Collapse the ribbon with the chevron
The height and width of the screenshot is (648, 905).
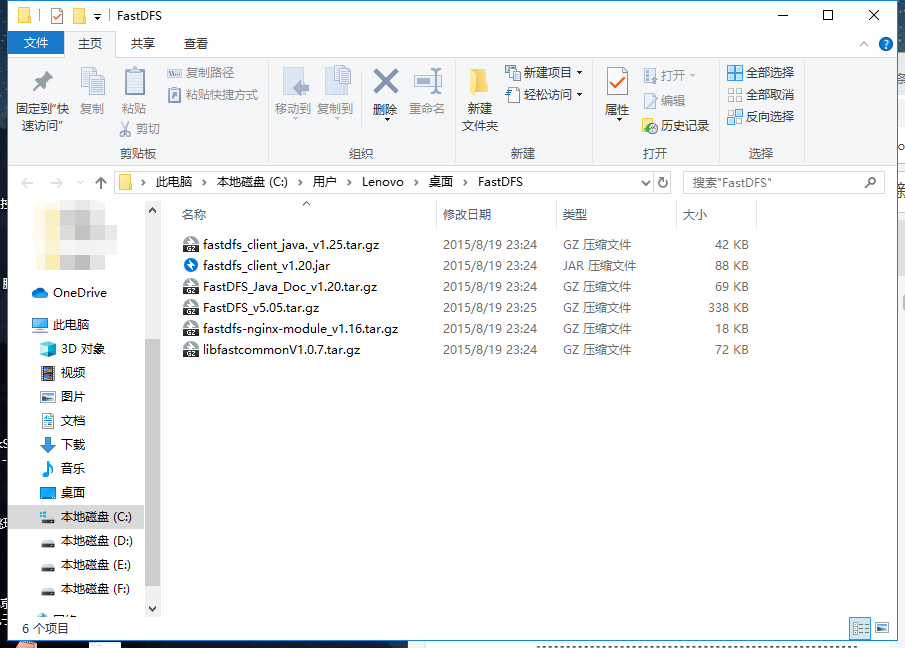point(863,44)
